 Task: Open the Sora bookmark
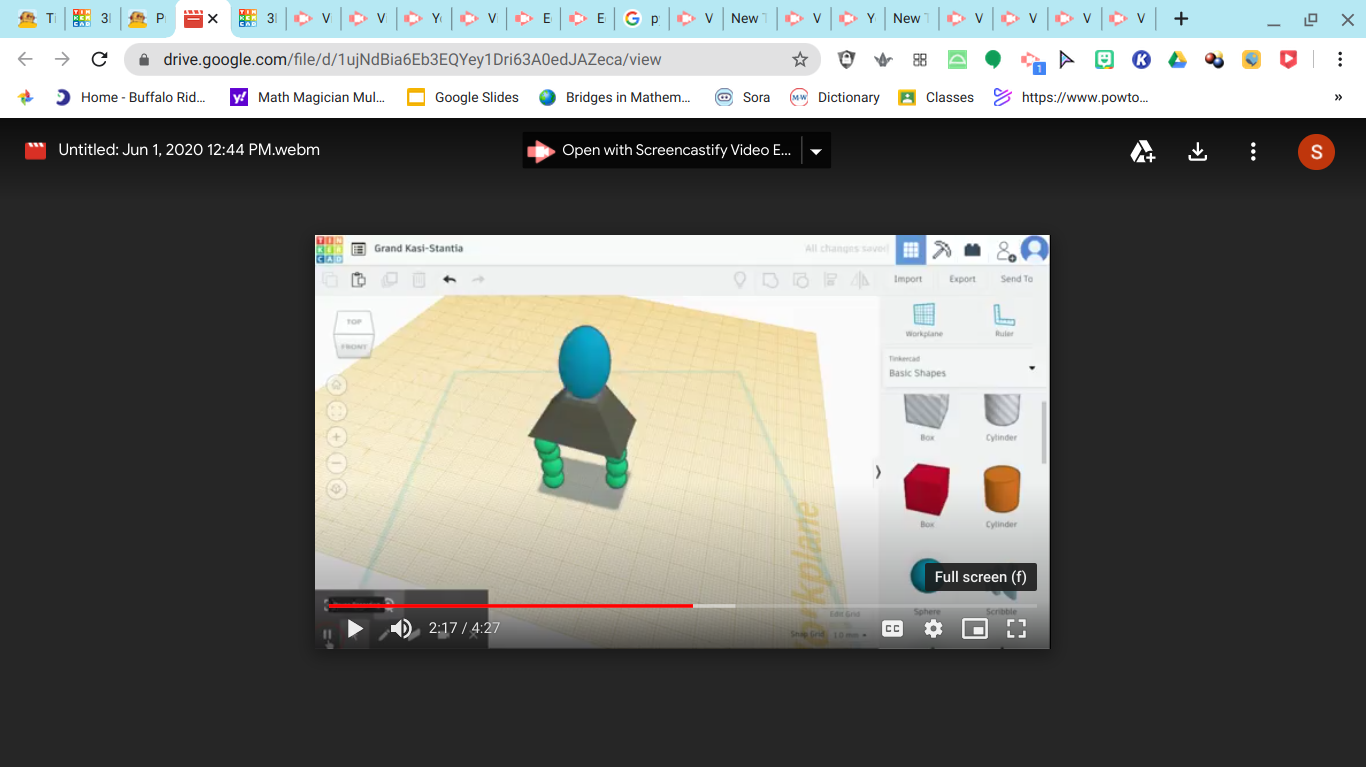click(743, 97)
